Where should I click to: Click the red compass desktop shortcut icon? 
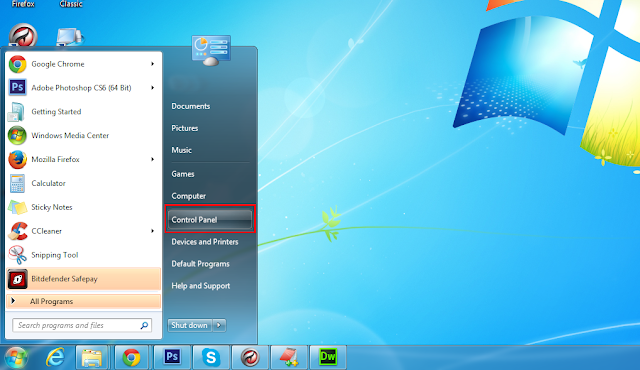click(23, 36)
